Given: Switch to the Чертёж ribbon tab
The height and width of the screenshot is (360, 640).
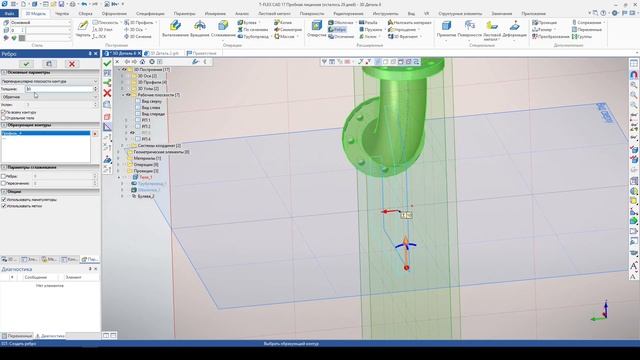Looking at the screenshot, I should [x=62, y=13].
